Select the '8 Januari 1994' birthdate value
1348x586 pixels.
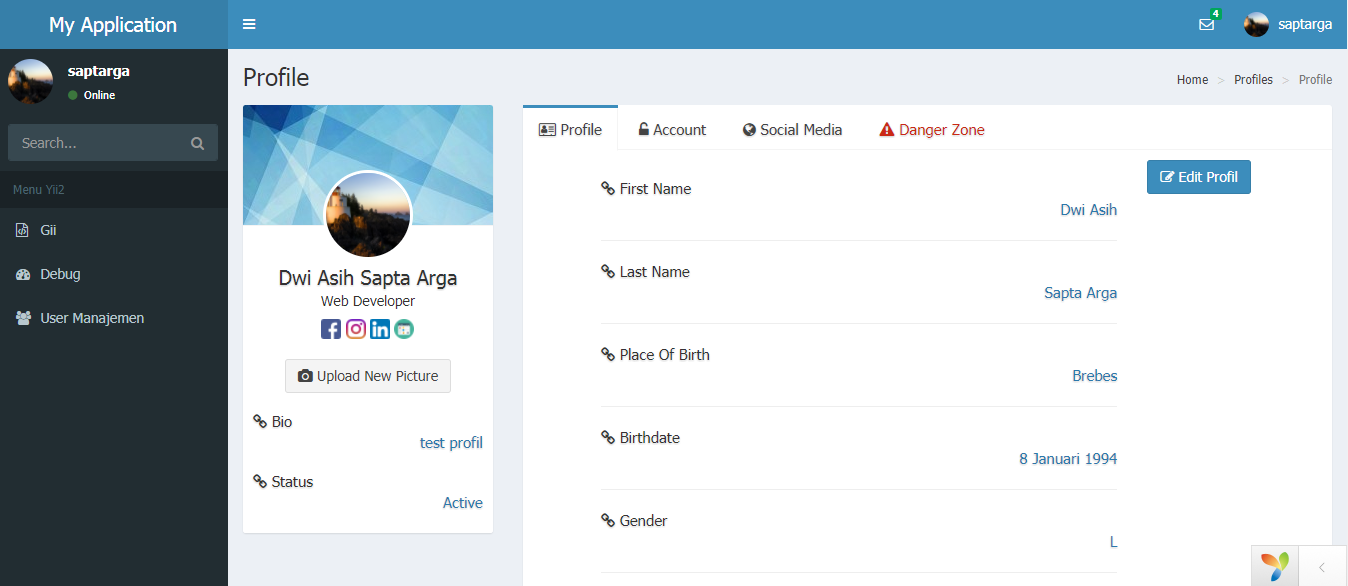click(x=1068, y=459)
